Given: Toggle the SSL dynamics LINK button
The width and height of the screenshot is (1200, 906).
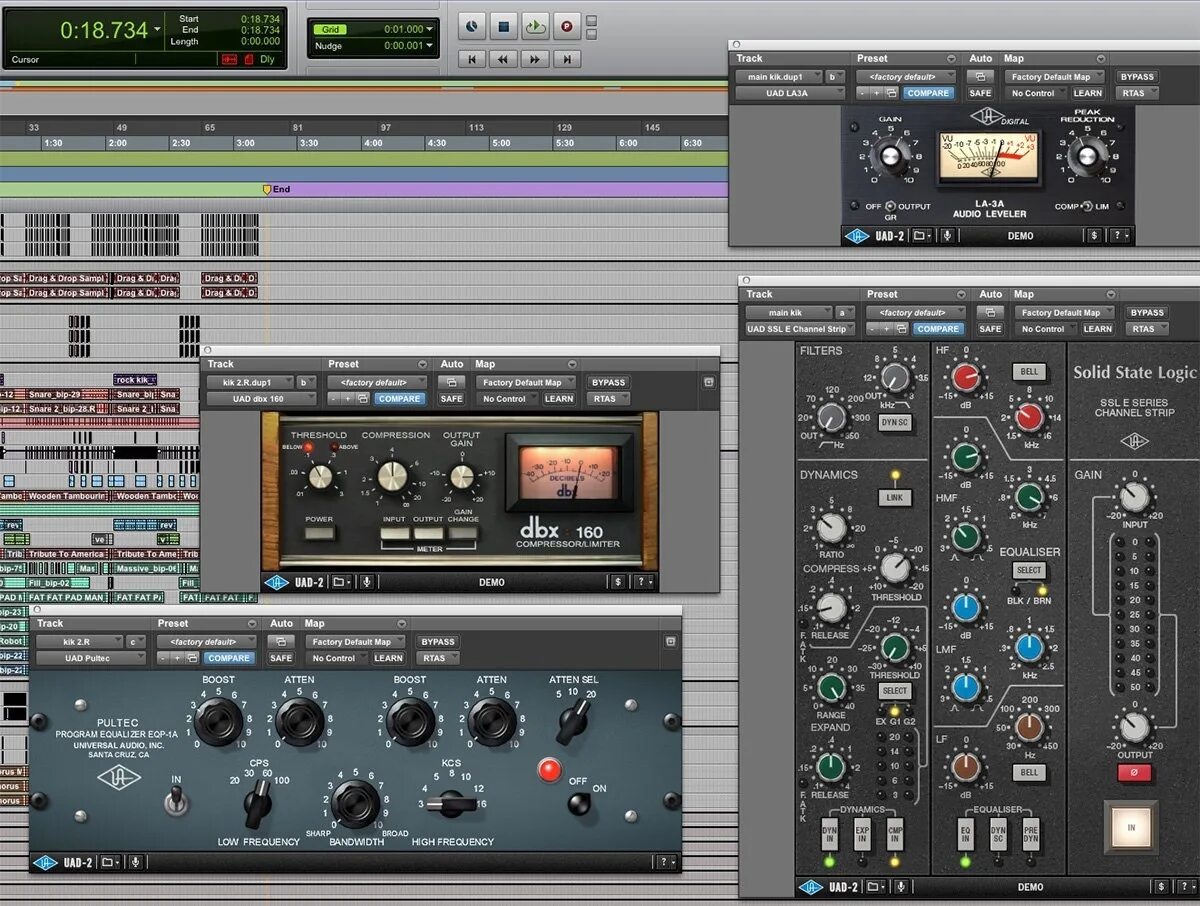Looking at the screenshot, I should point(893,497).
